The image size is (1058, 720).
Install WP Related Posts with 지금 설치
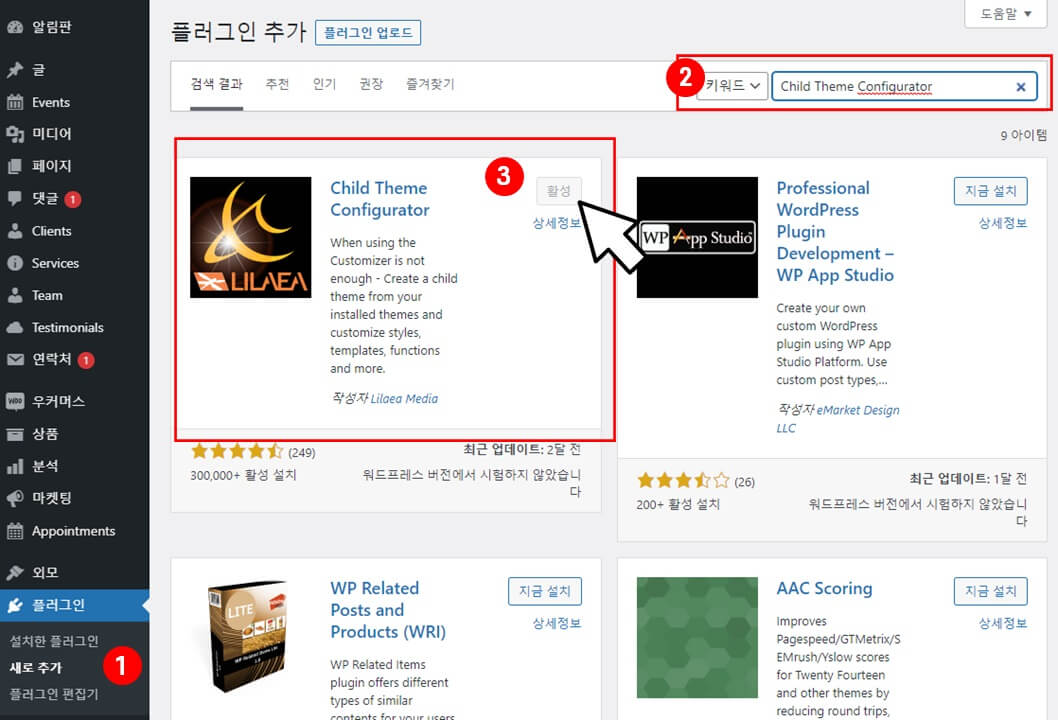click(x=545, y=591)
